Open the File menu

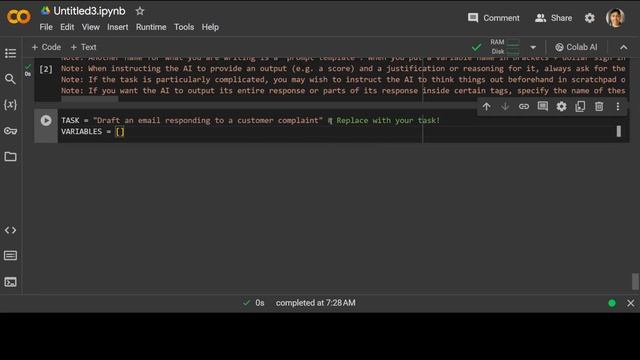[x=46, y=27]
